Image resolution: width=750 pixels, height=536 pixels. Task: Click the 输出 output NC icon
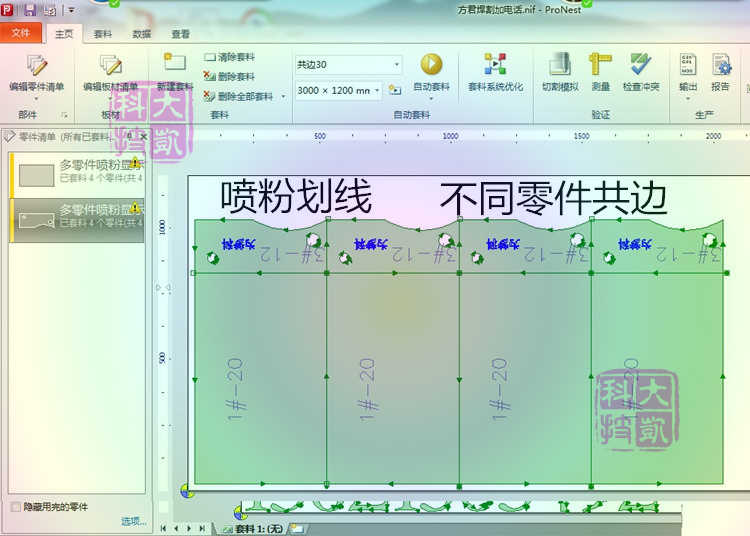click(x=687, y=64)
